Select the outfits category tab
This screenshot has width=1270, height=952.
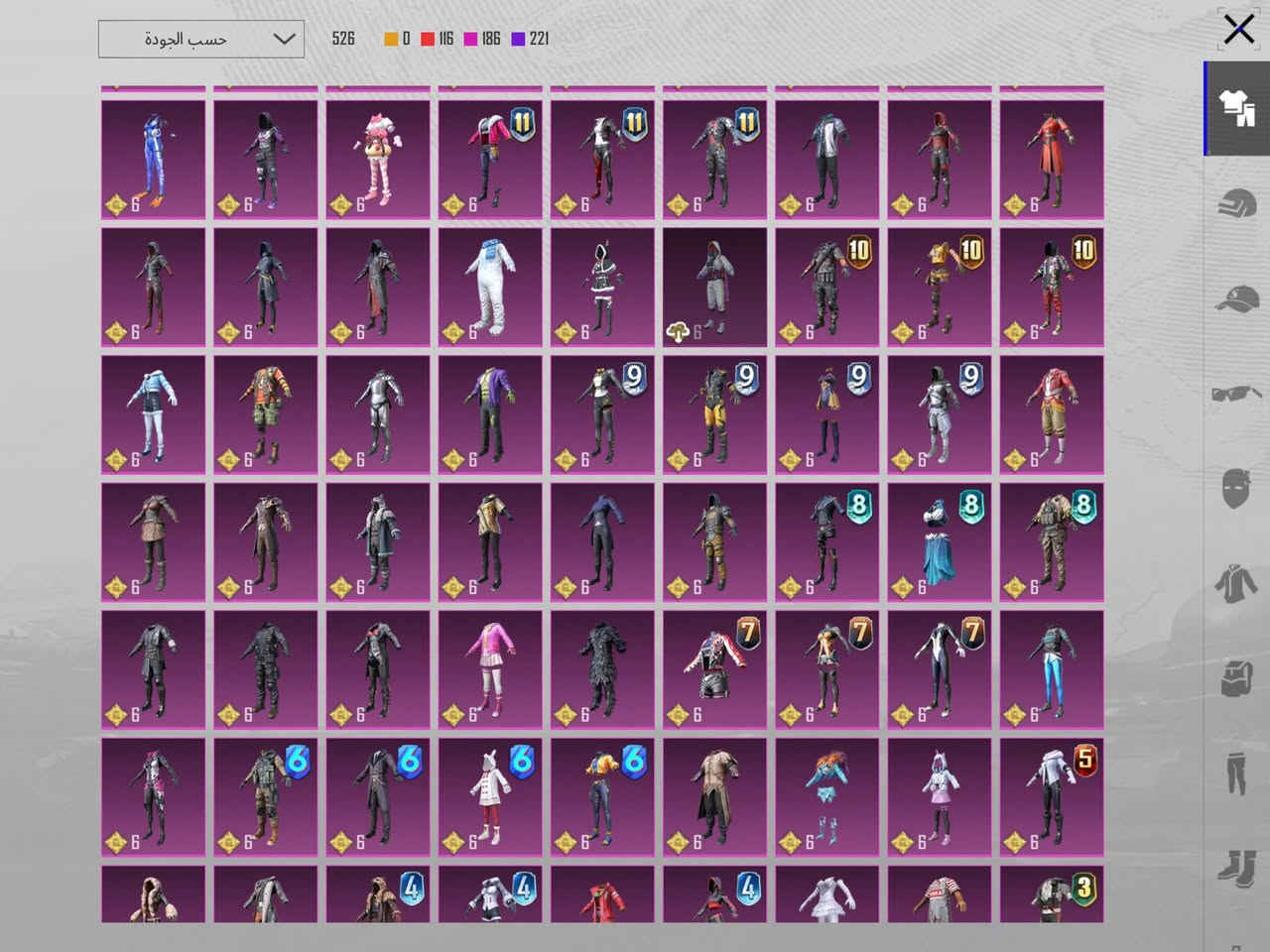click(1236, 108)
